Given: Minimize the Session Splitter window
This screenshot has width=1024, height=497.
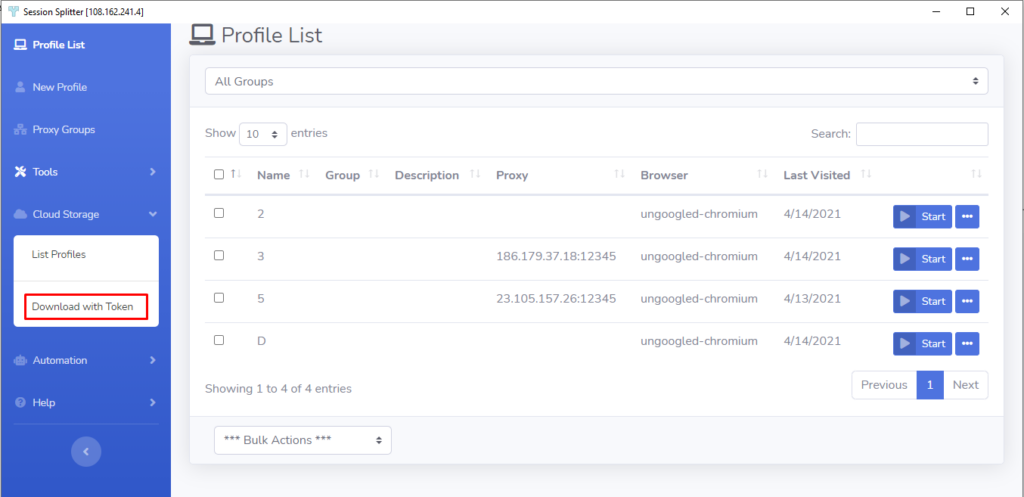Looking at the screenshot, I should coord(936,11).
